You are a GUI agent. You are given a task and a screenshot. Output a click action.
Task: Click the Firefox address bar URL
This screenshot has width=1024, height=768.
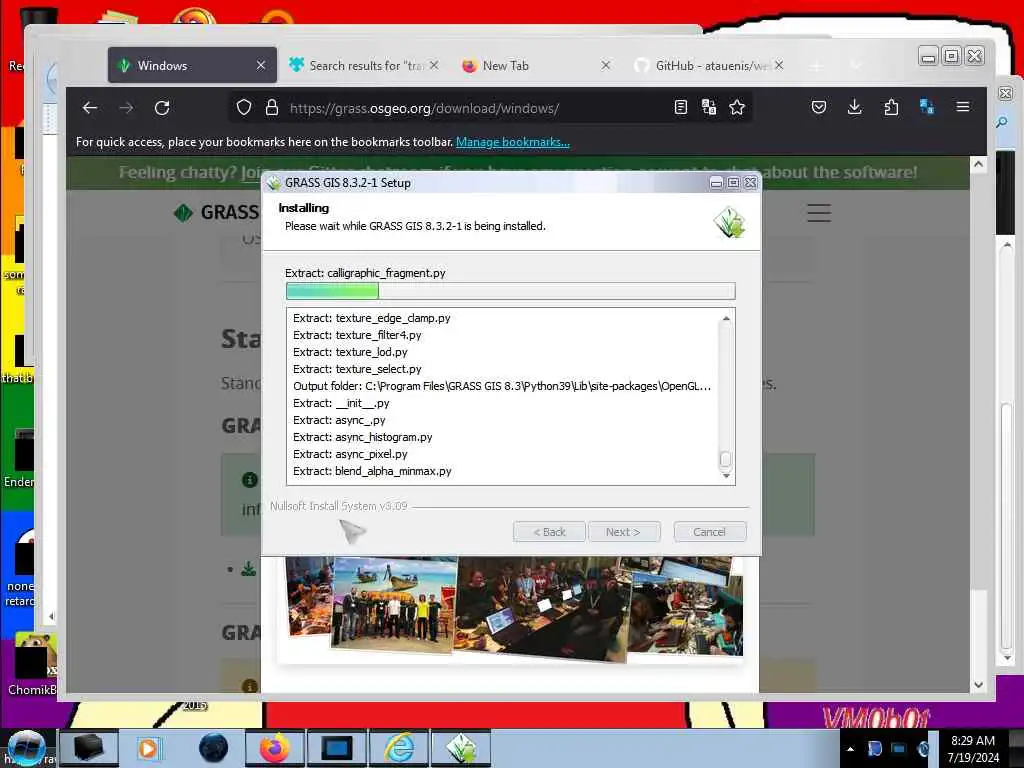click(x=424, y=108)
